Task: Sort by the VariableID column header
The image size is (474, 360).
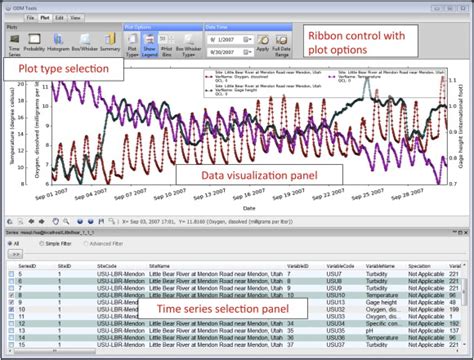Action: pyautogui.click(x=298, y=266)
